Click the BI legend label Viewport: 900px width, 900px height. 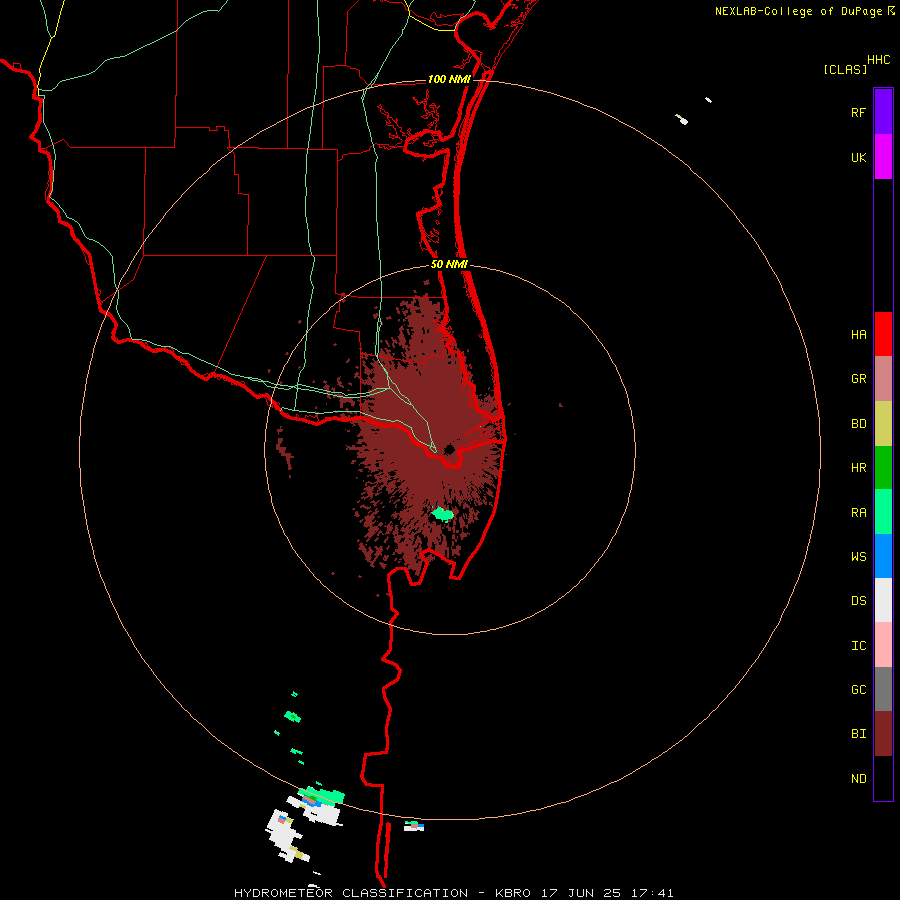(858, 734)
